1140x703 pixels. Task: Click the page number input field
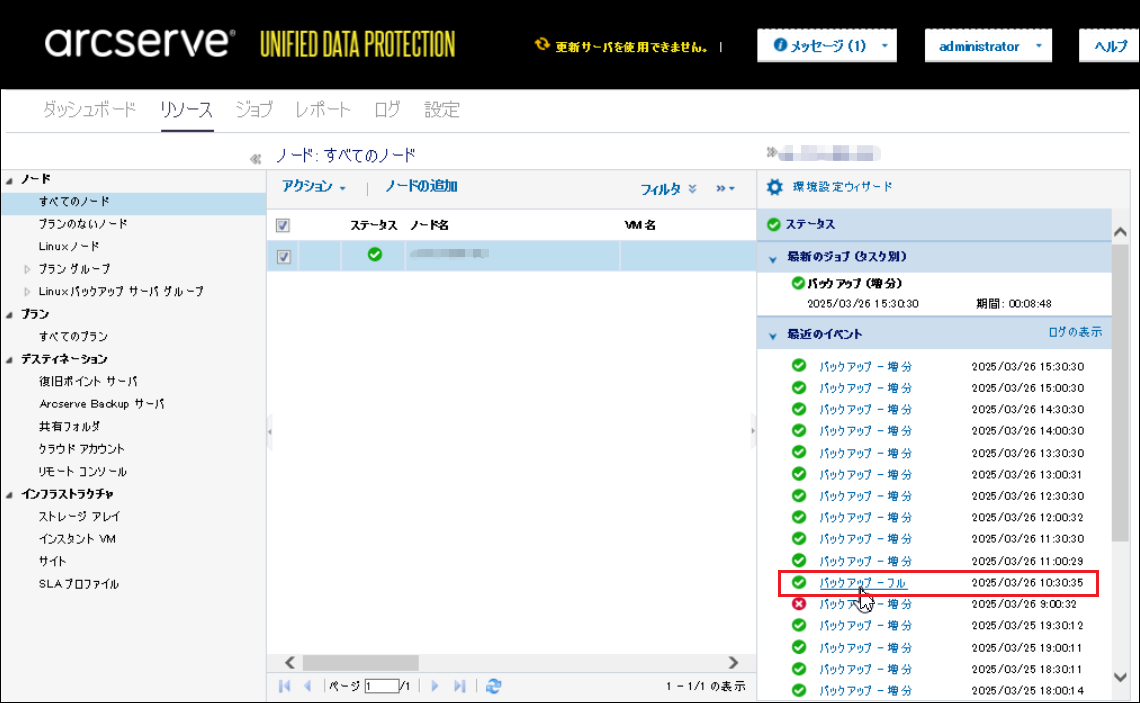382,686
